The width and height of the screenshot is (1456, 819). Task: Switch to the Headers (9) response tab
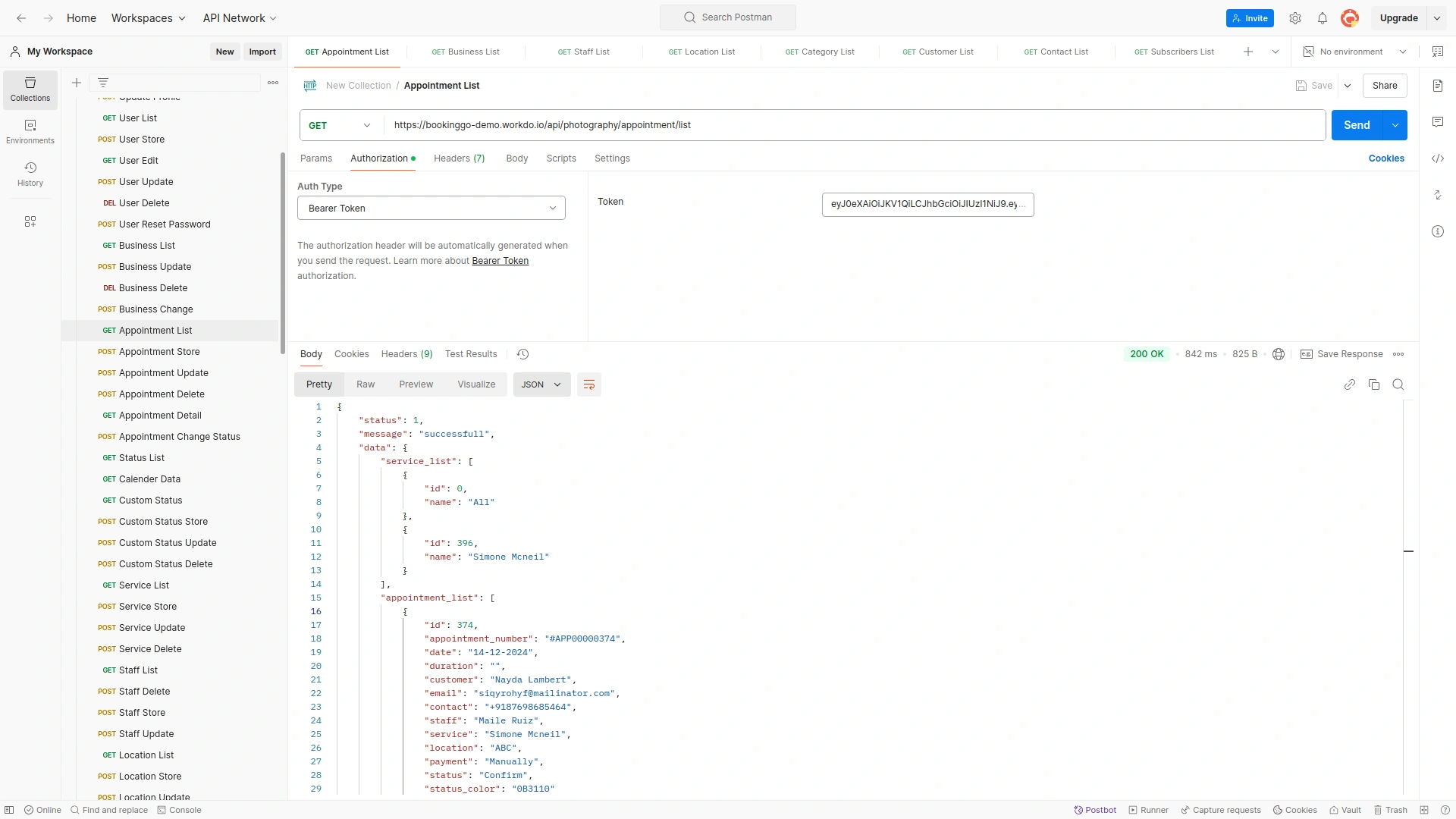[406, 354]
